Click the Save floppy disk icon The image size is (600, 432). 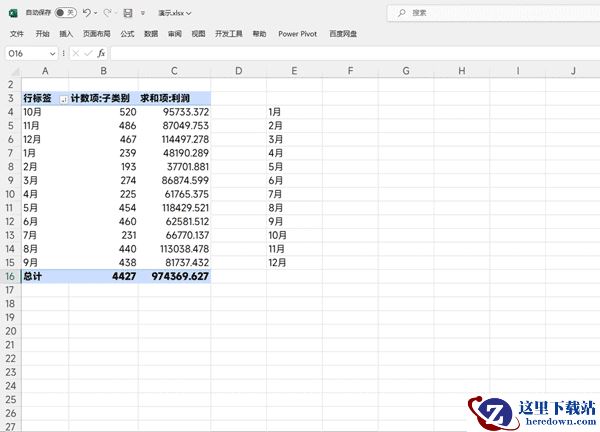pos(128,13)
